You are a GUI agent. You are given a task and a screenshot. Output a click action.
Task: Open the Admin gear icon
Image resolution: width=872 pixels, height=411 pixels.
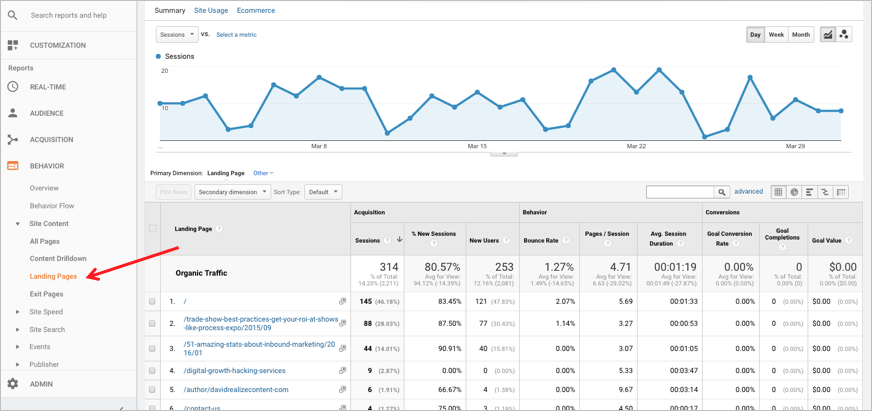coord(13,384)
